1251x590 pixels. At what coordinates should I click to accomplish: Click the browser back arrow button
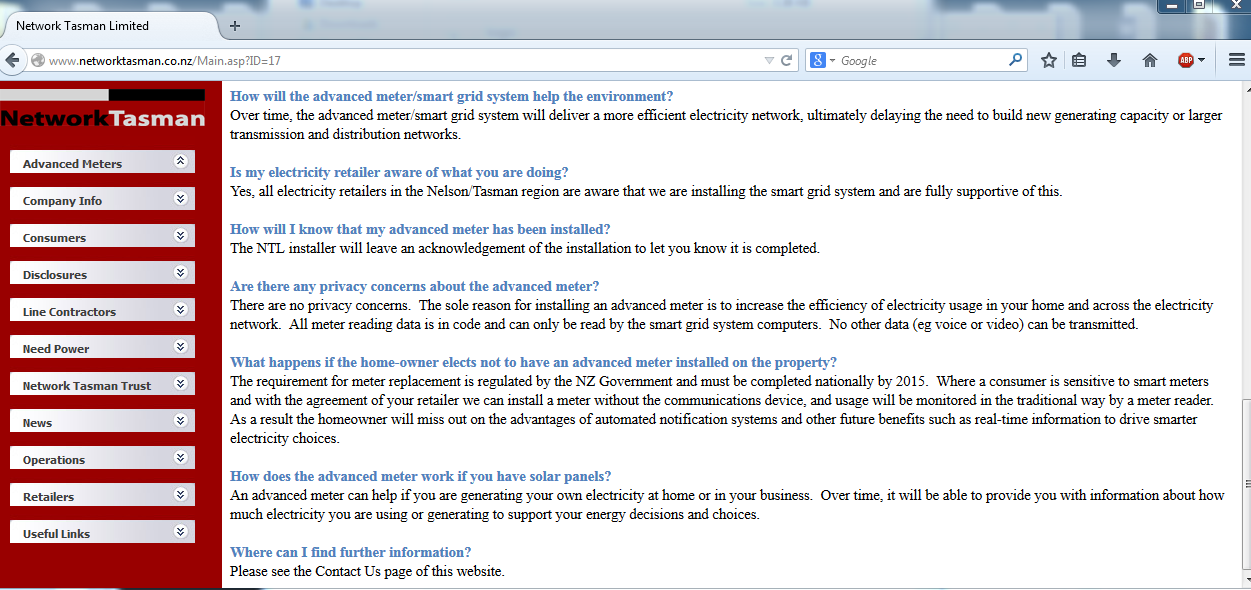13,60
